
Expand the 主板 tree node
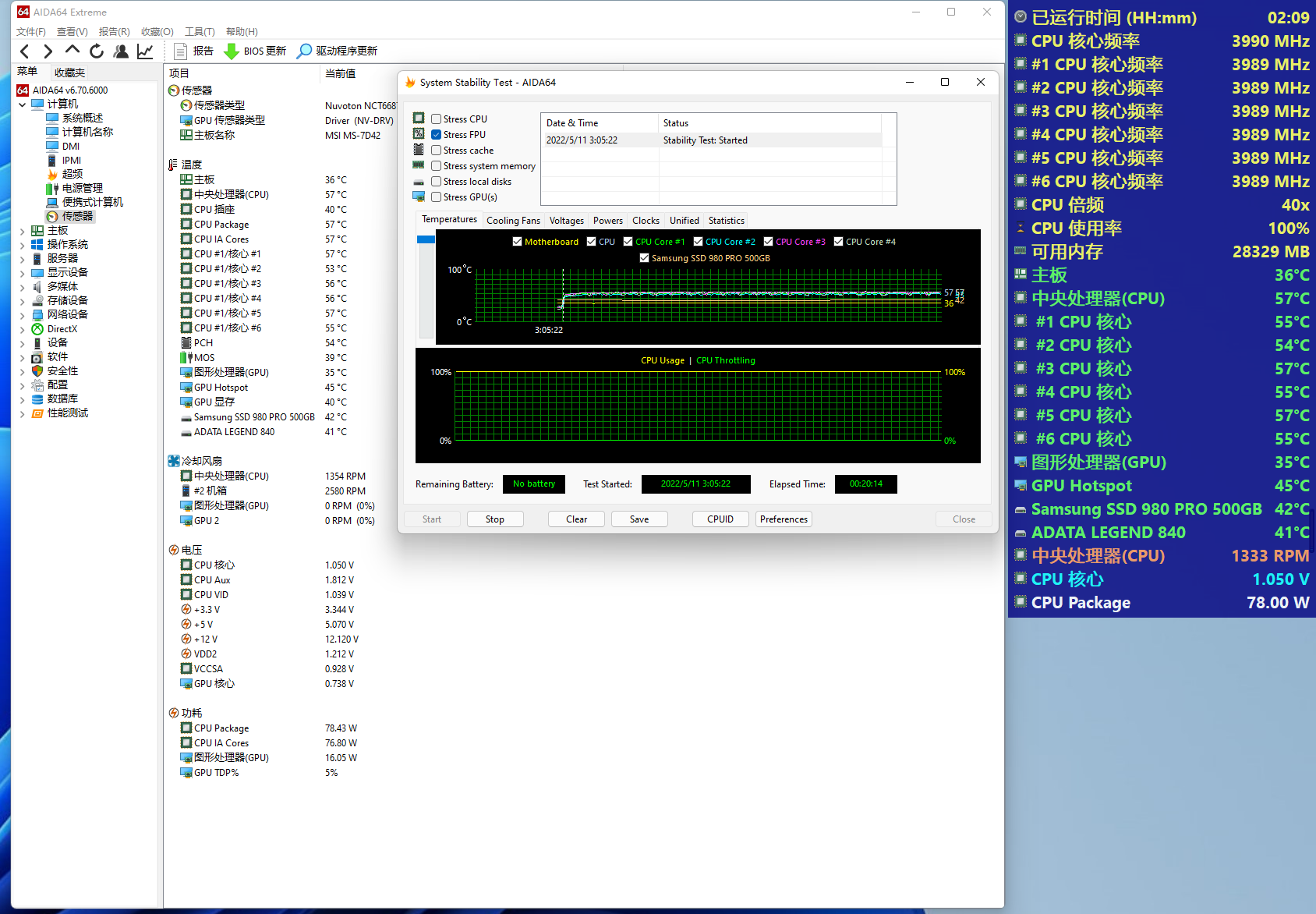[x=22, y=231]
